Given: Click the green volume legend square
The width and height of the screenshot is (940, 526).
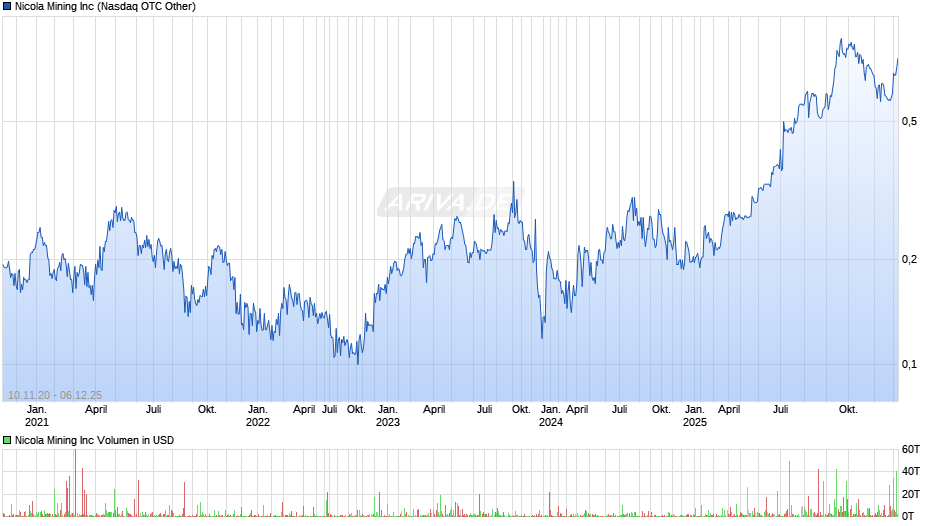Looking at the screenshot, I should pyautogui.click(x=7, y=440).
